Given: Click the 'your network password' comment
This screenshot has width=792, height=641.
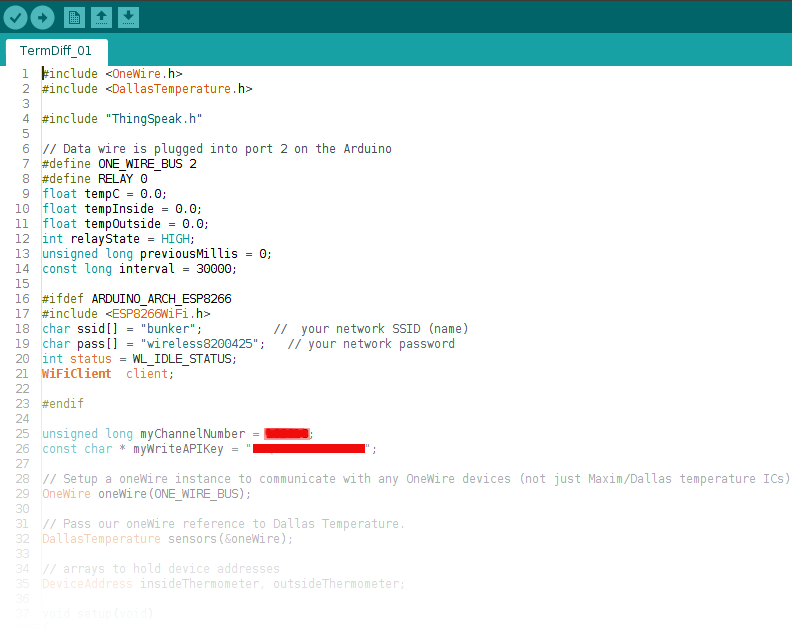Looking at the screenshot, I should 371,344.
